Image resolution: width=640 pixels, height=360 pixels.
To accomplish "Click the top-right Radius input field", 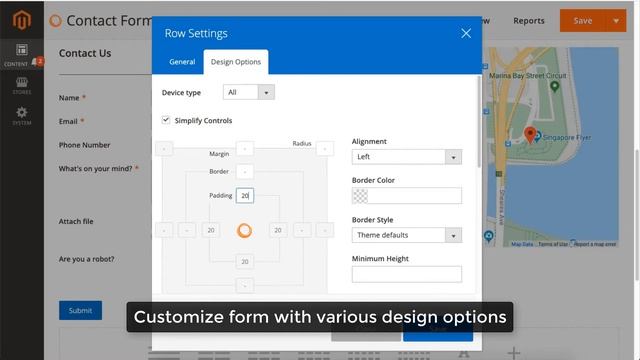I will pos(325,149).
